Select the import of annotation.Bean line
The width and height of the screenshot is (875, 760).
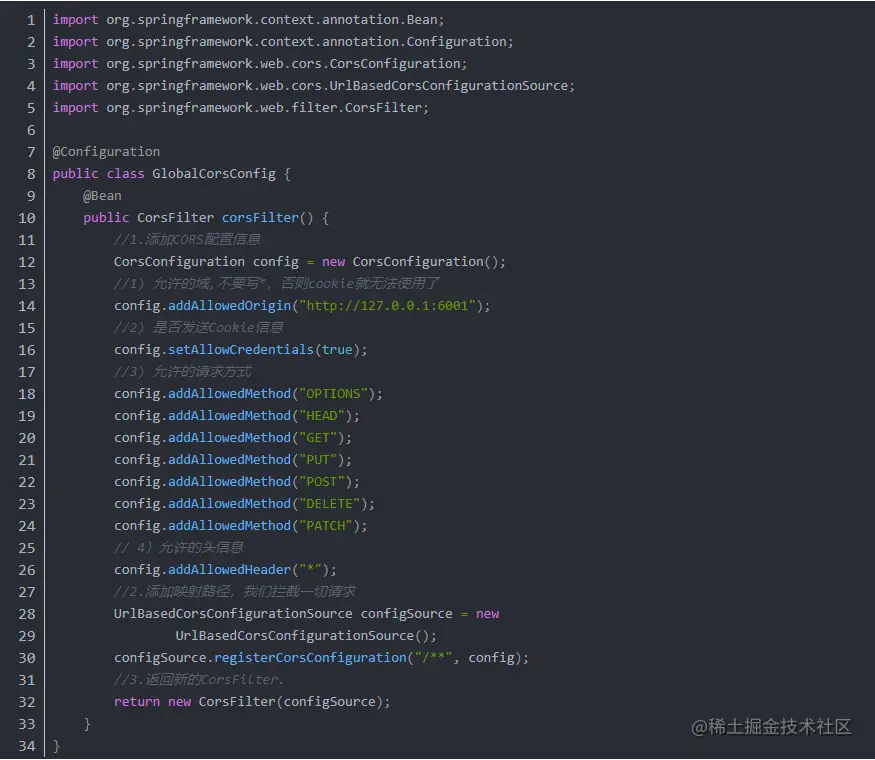click(248, 20)
